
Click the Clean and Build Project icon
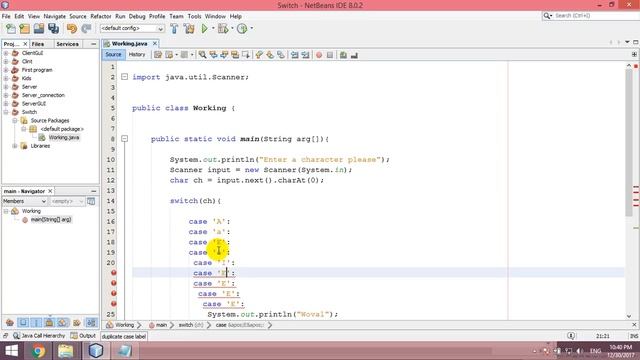[189, 29]
